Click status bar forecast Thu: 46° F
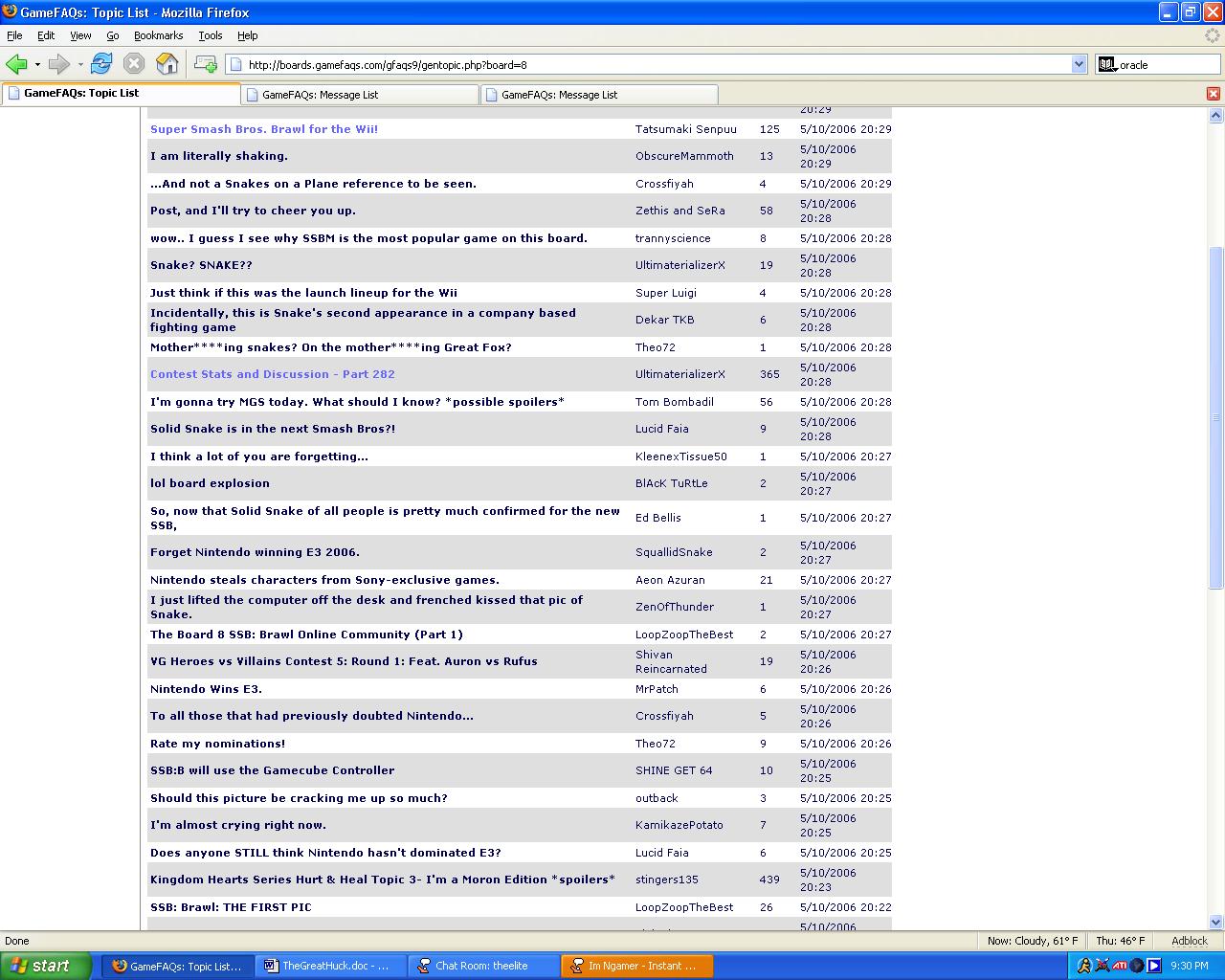Image resolution: width=1225 pixels, height=980 pixels. [x=1120, y=941]
